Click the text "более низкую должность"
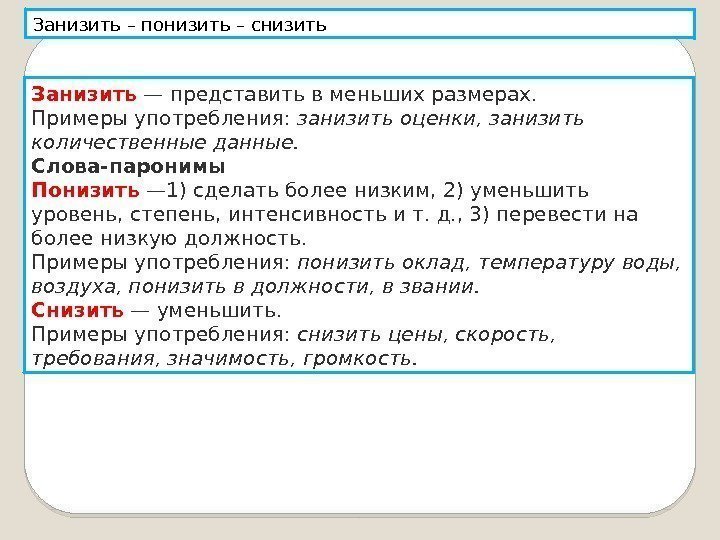The height and width of the screenshot is (540, 720). [x=166, y=238]
